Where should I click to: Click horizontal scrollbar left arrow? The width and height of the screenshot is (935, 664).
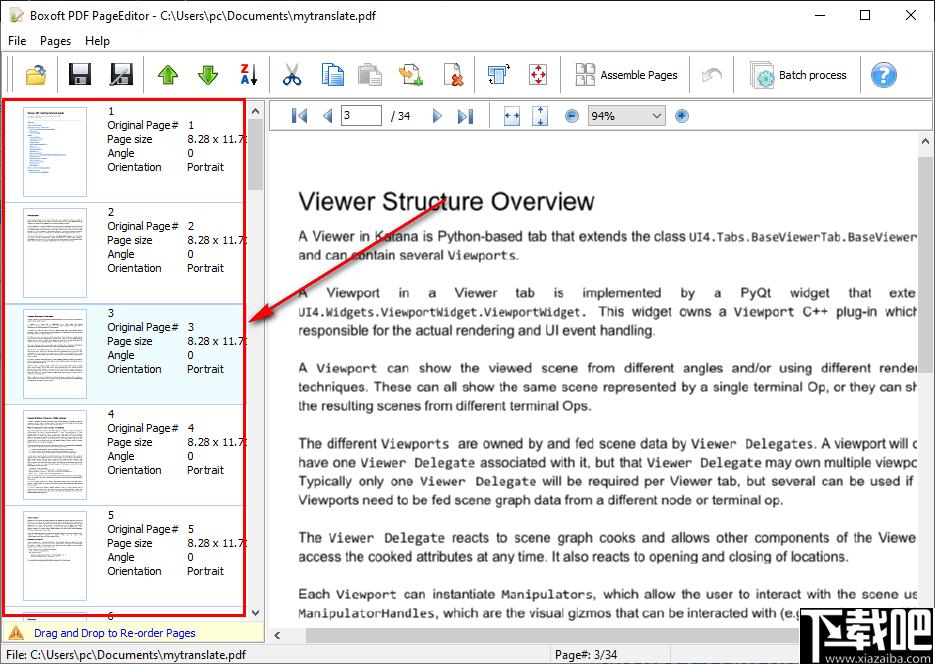(277, 635)
